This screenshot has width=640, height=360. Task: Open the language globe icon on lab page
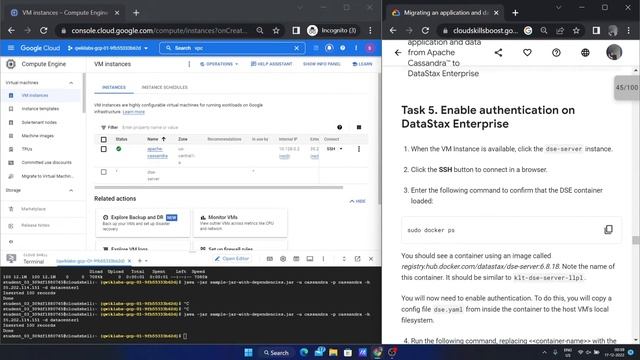click(585, 53)
